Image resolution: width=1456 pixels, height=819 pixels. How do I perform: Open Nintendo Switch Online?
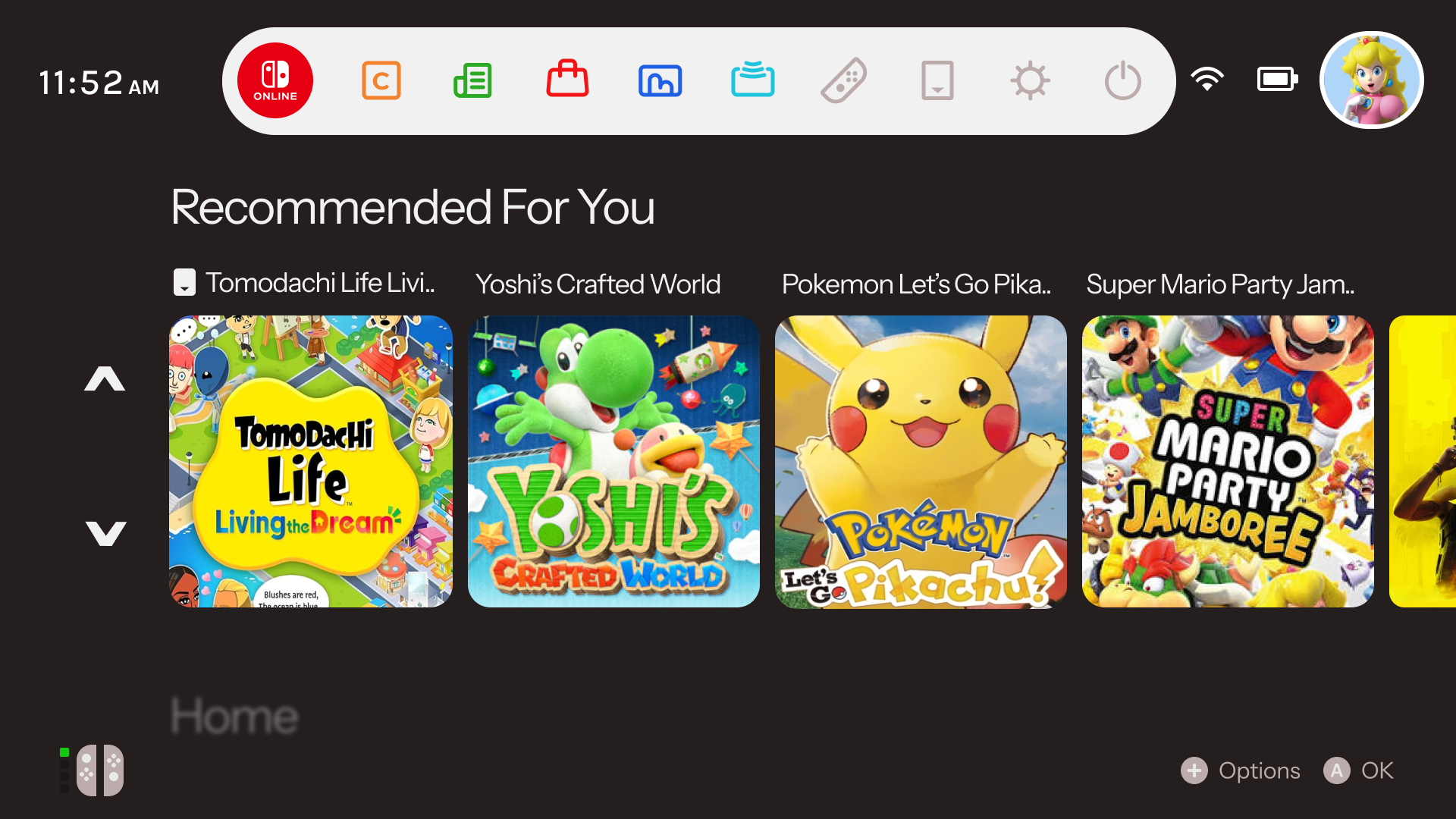click(x=275, y=80)
